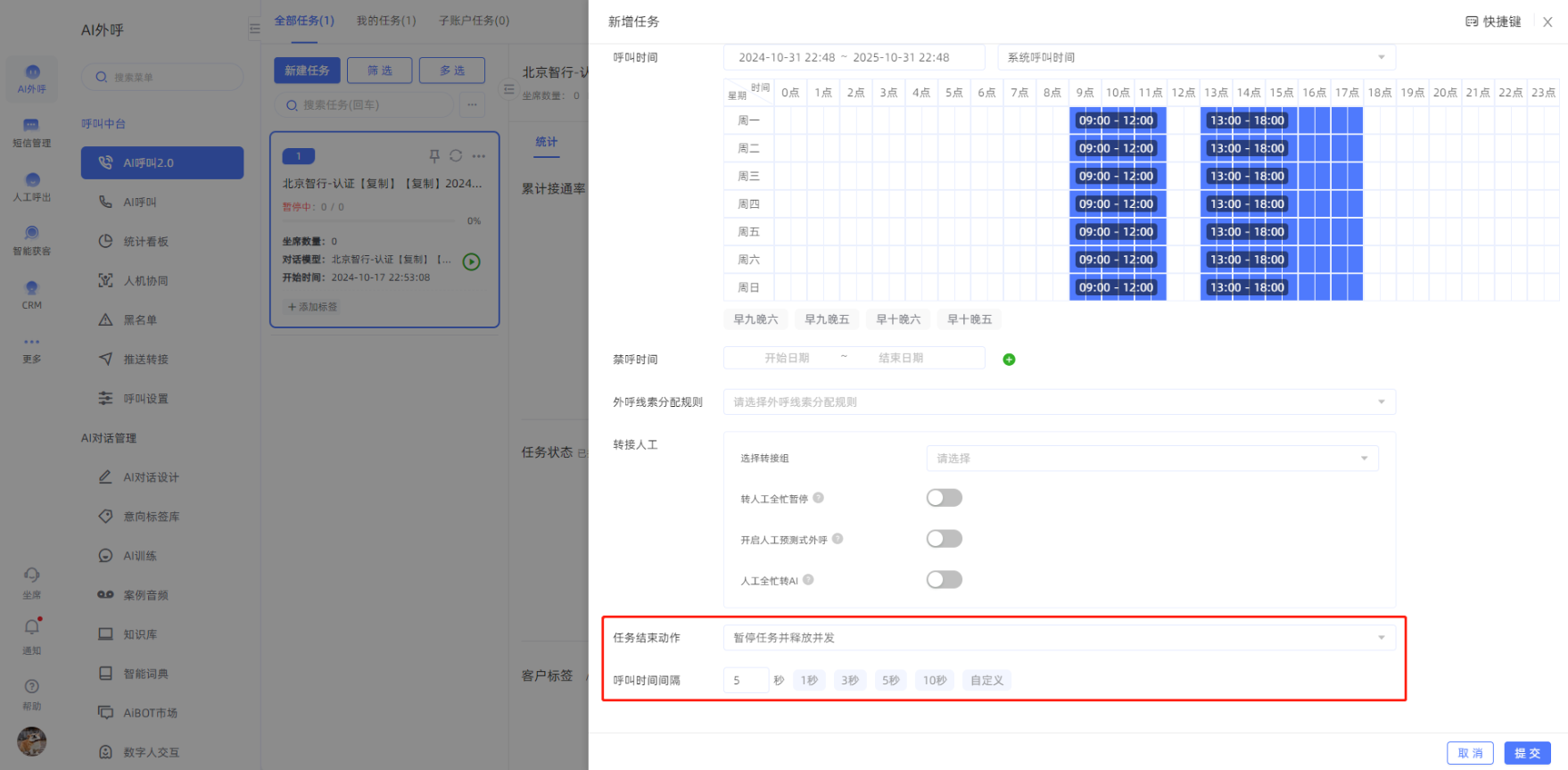Click the 提交 button

1527,753
